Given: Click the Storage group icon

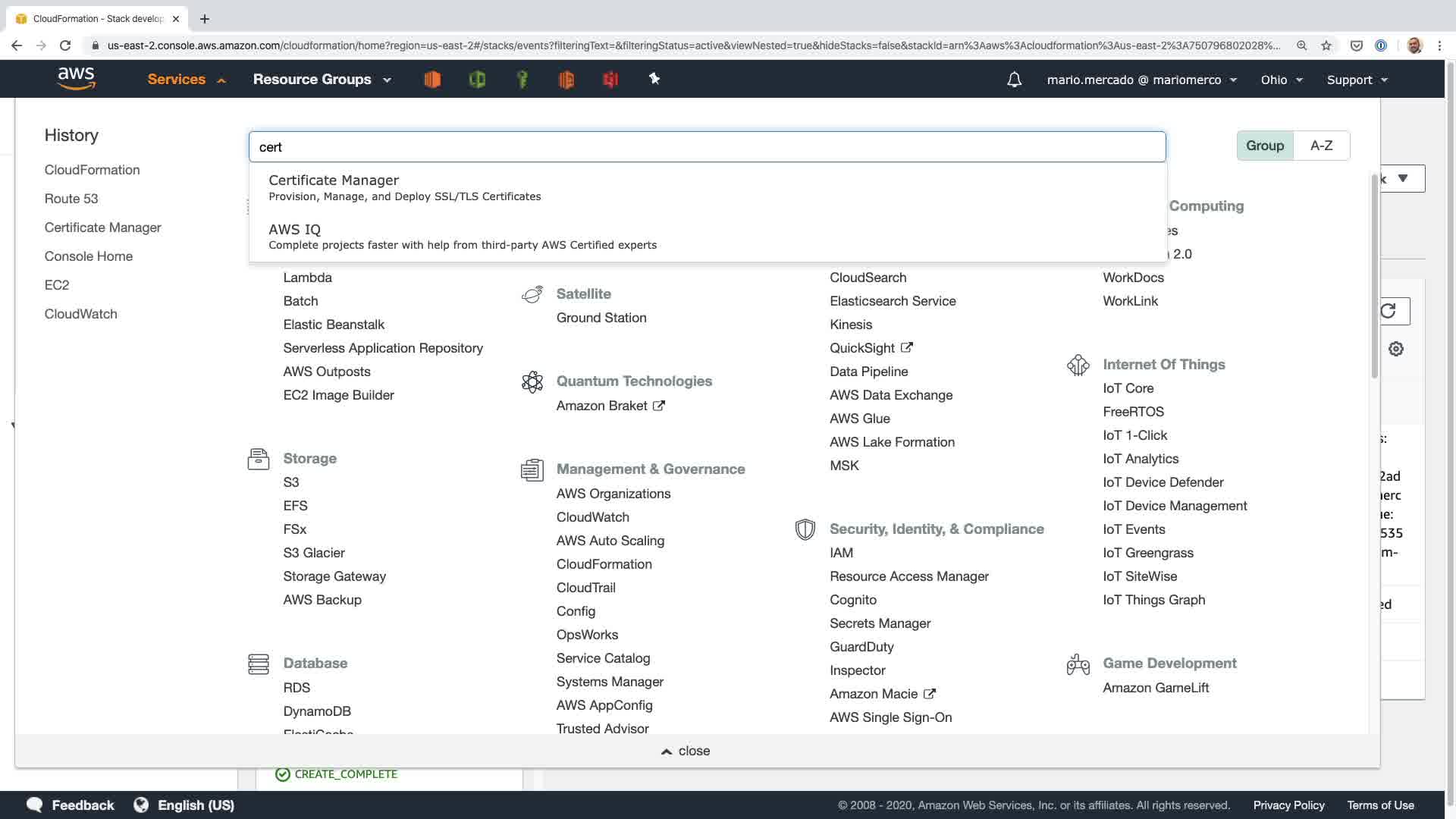Looking at the screenshot, I should [259, 459].
